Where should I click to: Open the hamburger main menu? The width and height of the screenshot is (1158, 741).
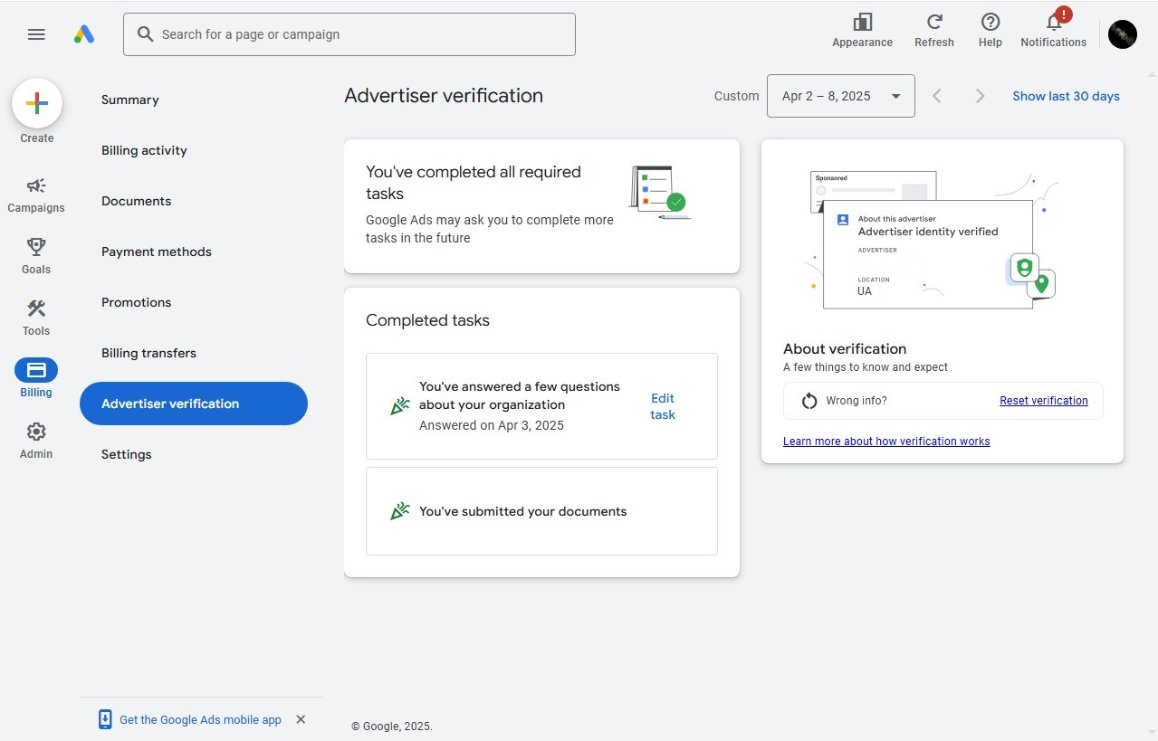click(x=36, y=34)
